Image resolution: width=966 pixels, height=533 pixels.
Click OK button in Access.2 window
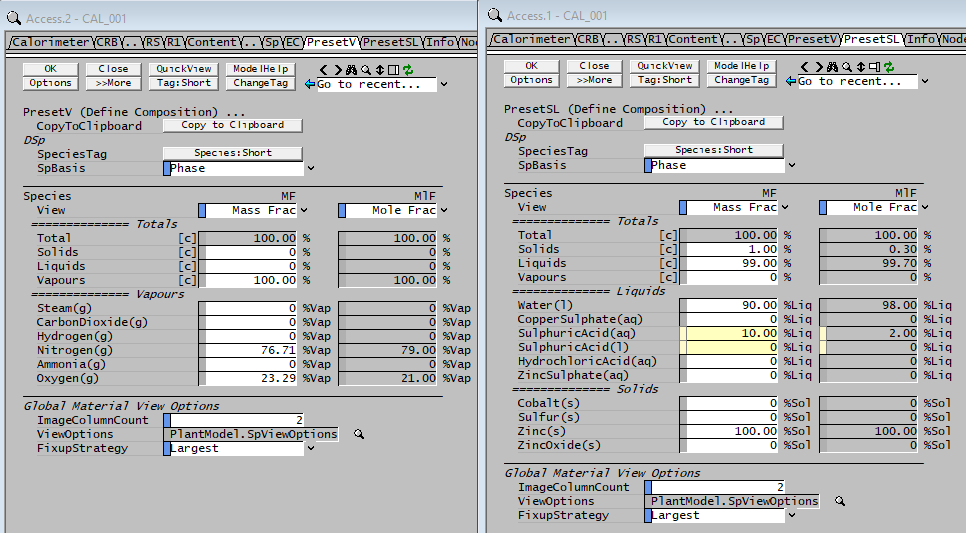(x=51, y=69)
